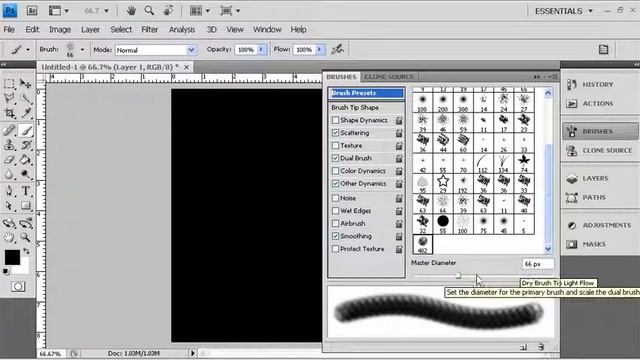Click the Hand tool in application bar

(131, 11)
